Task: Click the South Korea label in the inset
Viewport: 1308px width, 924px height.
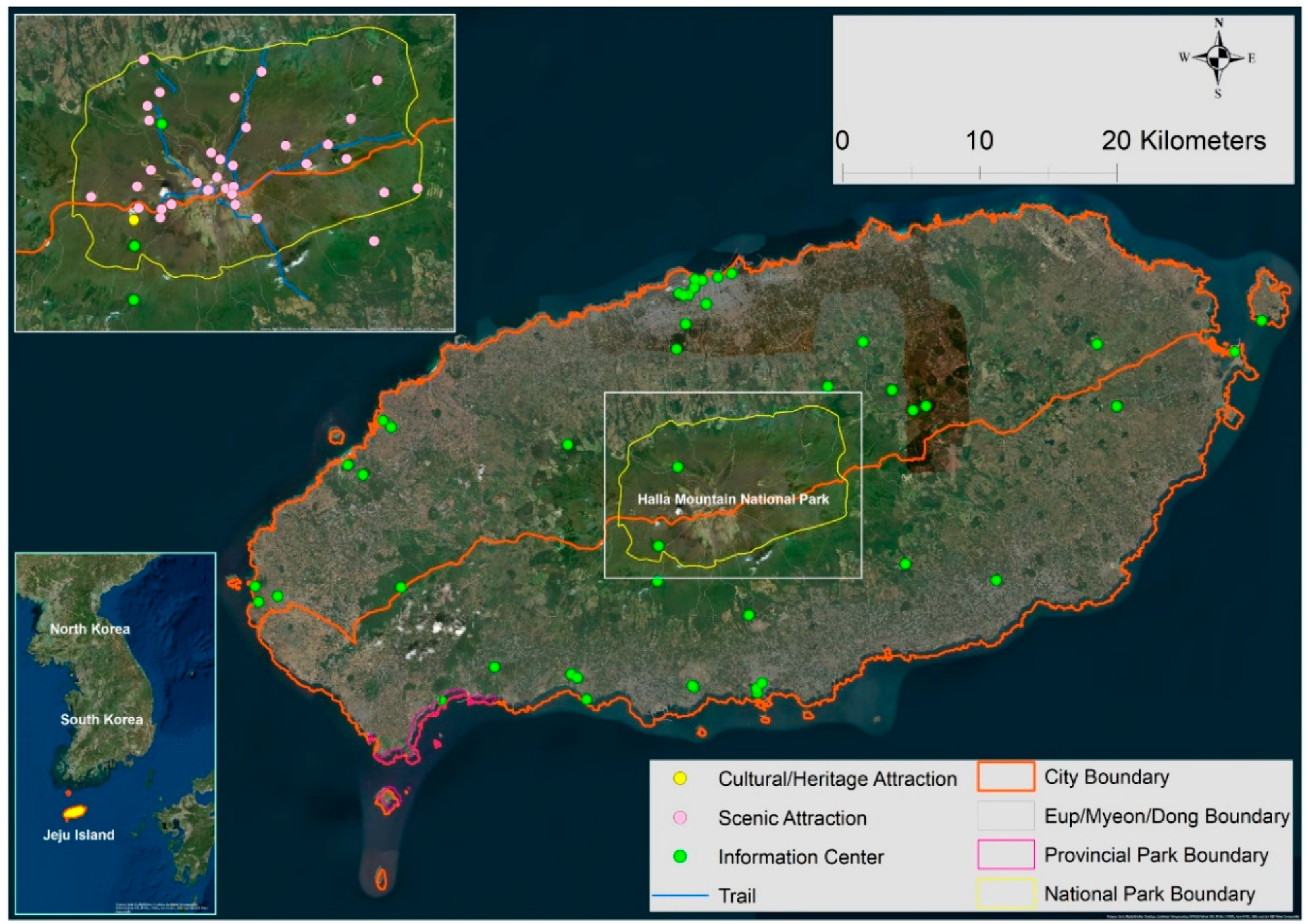Action: point(101,719)
